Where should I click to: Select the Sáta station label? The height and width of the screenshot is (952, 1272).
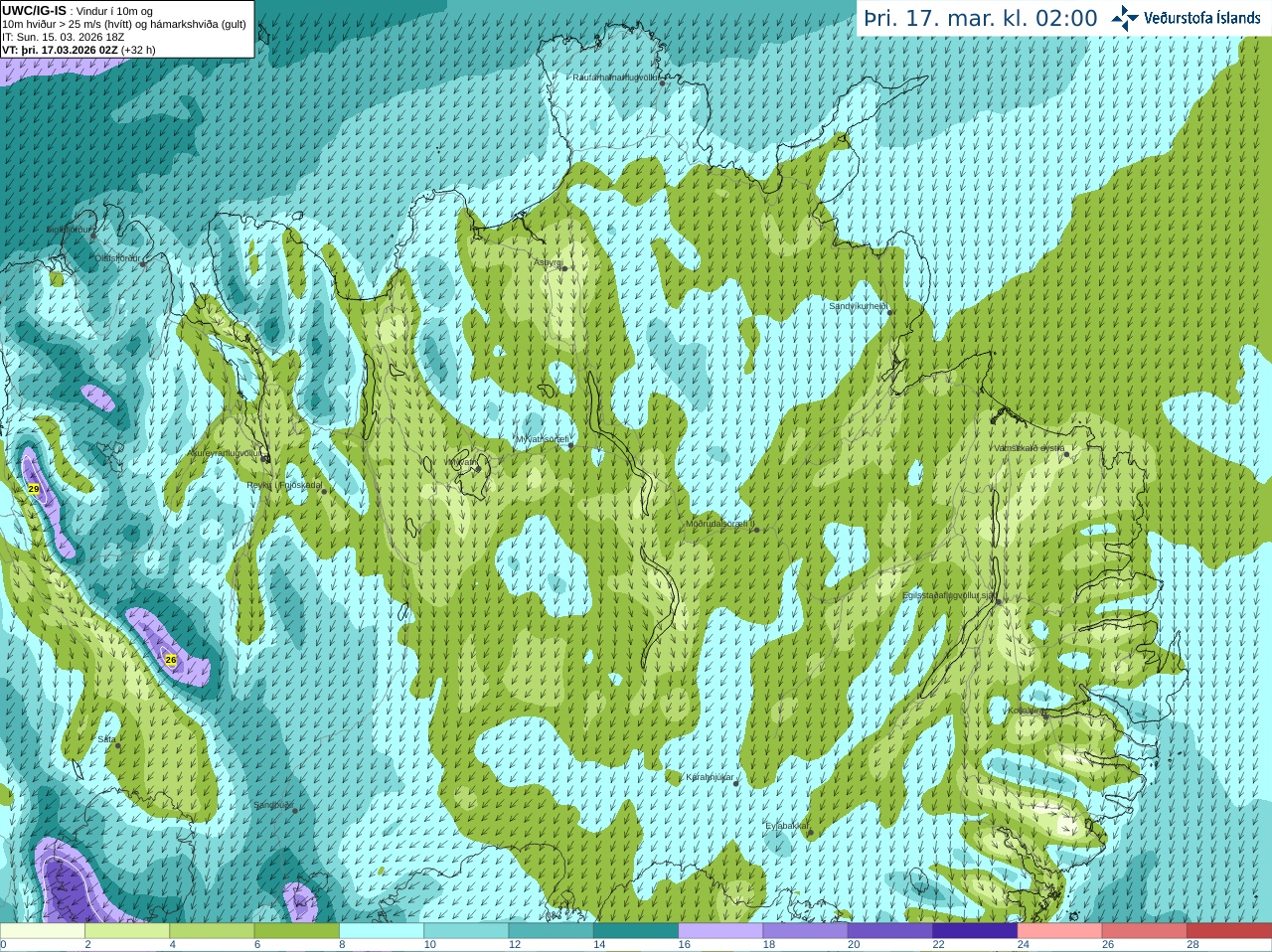[x=106, y=739]
